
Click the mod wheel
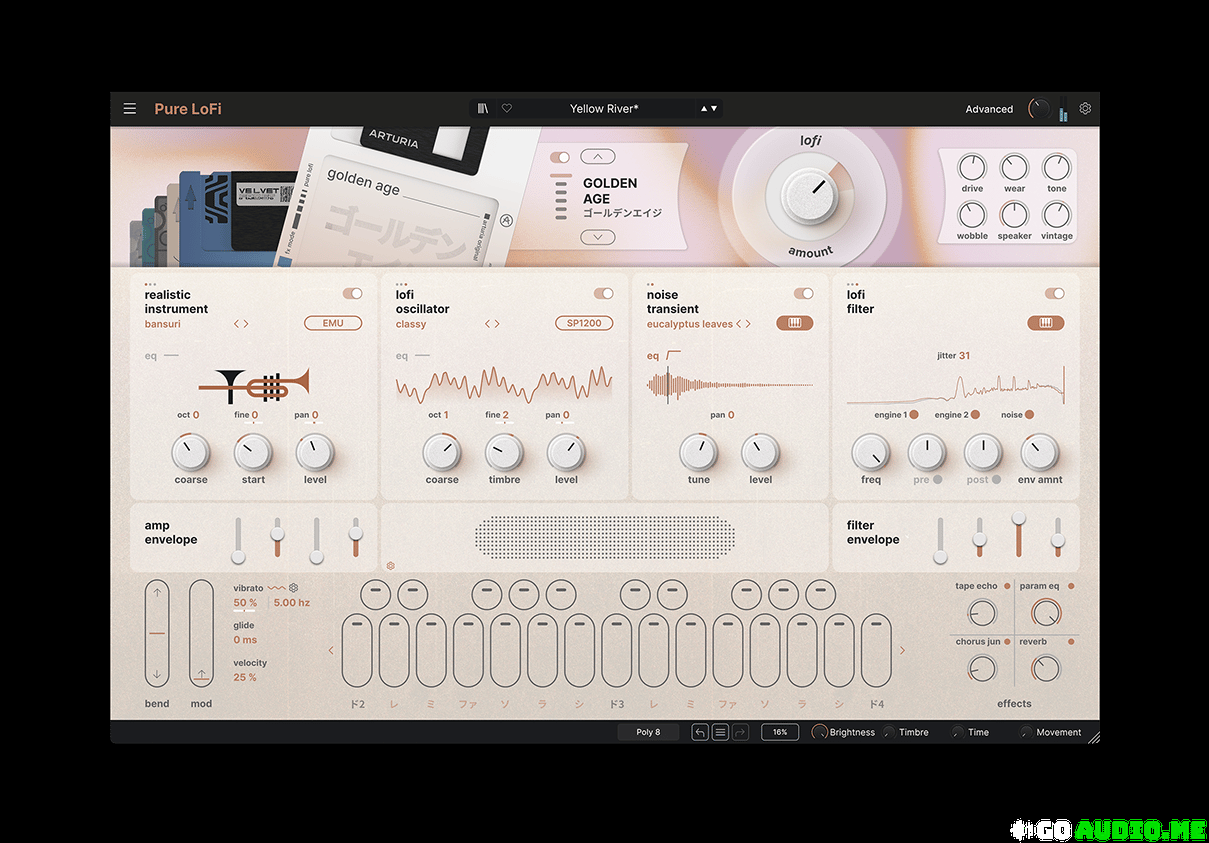click(x=201, y=632)
